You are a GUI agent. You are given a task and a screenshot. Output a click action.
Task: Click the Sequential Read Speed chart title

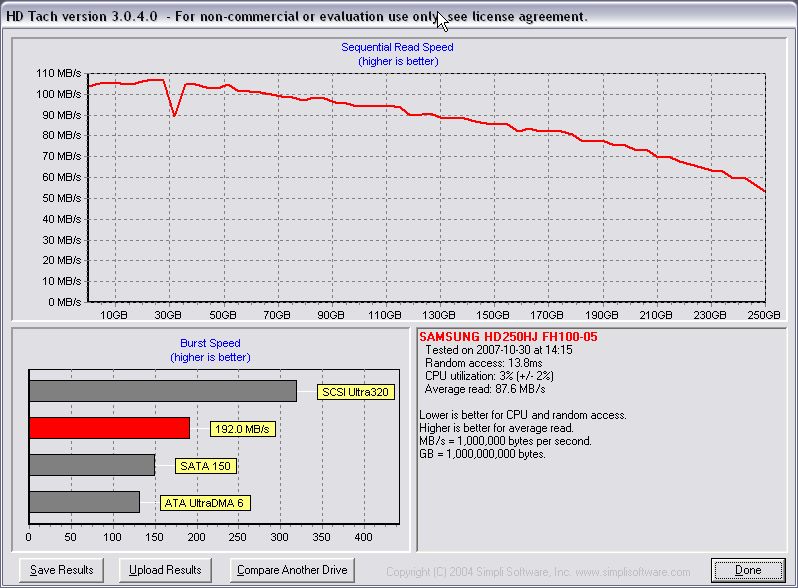pyautogui.click(x=397, y=47)
